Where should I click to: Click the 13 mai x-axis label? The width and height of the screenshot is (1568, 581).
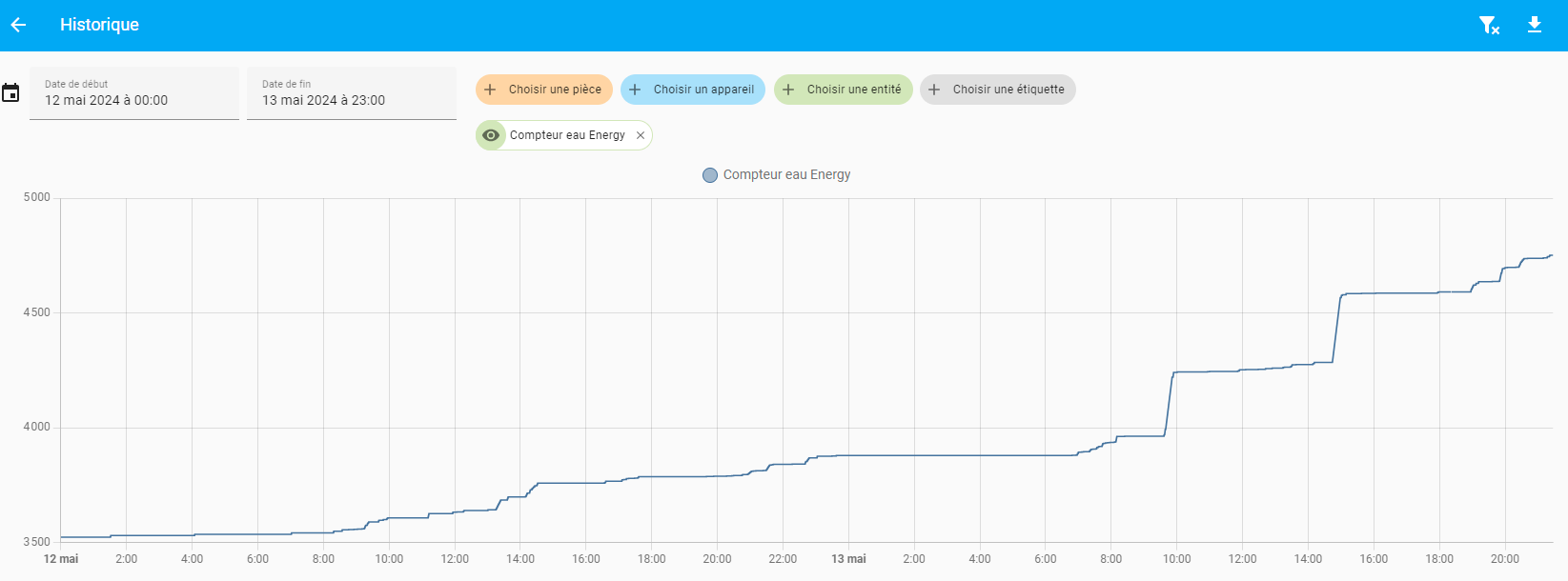(x=848, y=559)
